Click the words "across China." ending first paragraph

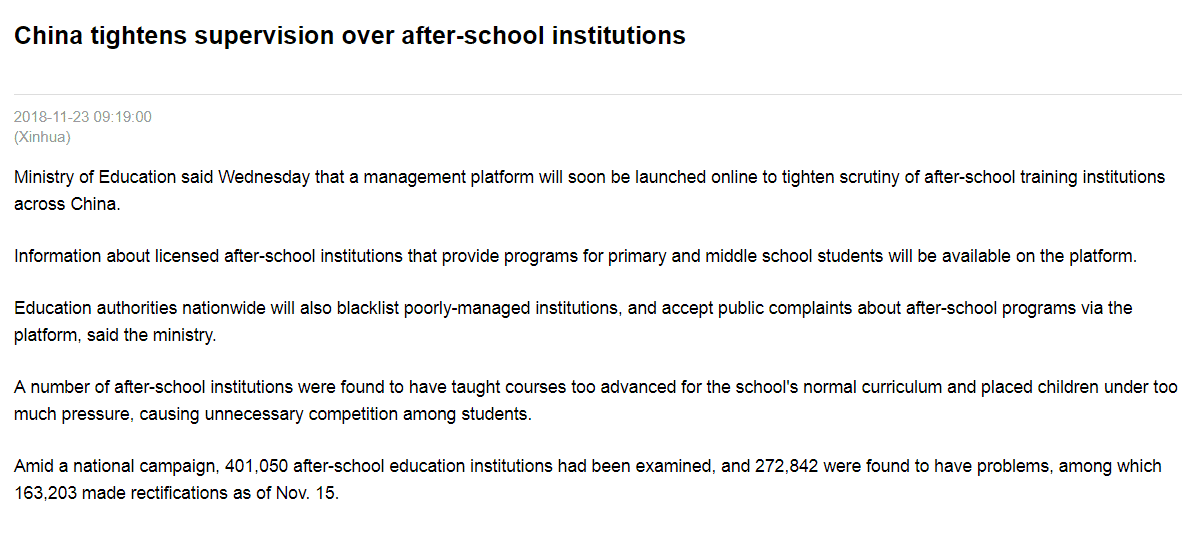click(x=67, y=204)
